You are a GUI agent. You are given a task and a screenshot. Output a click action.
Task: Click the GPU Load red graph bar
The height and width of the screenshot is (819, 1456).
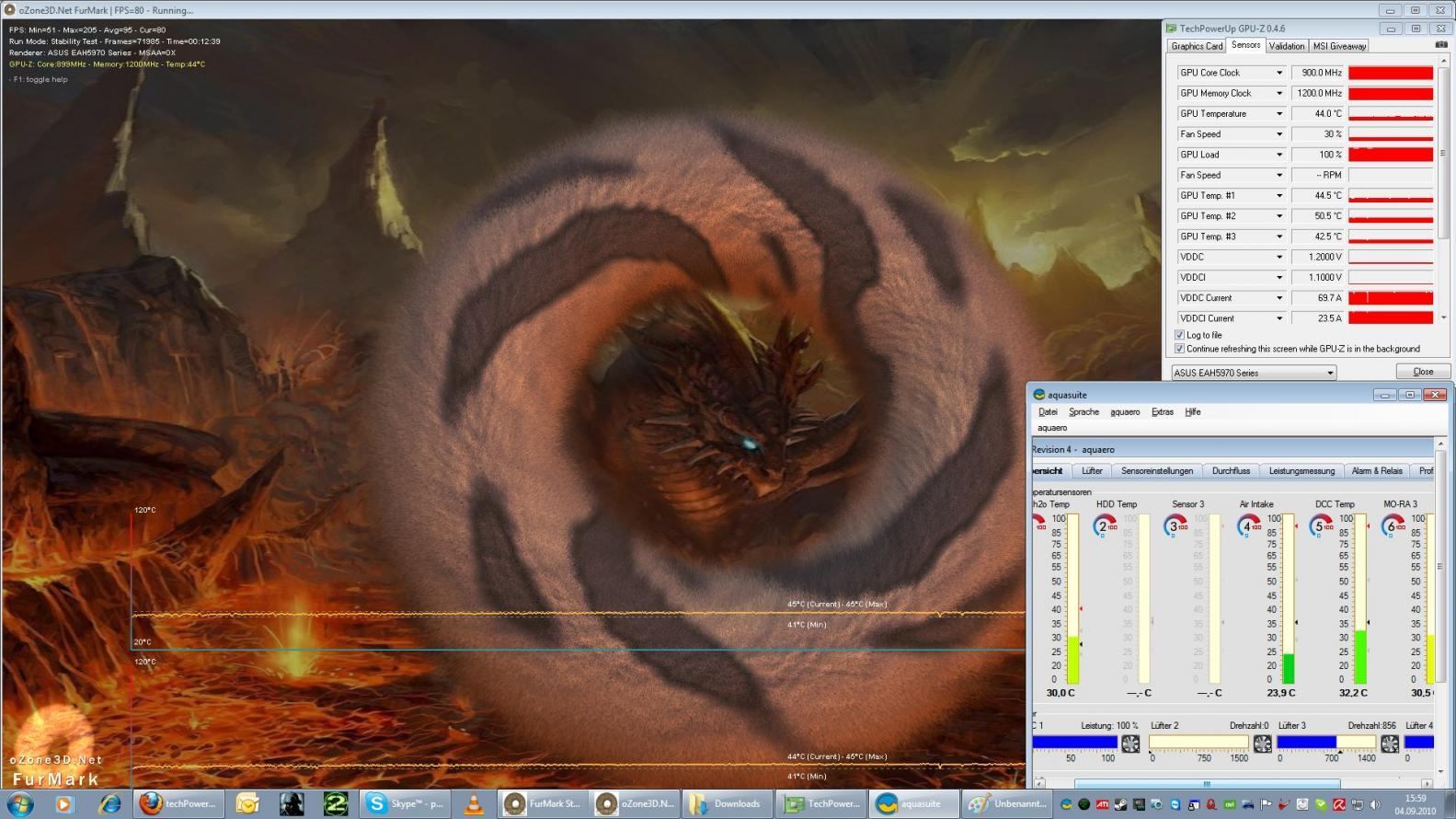point(1391,155)
